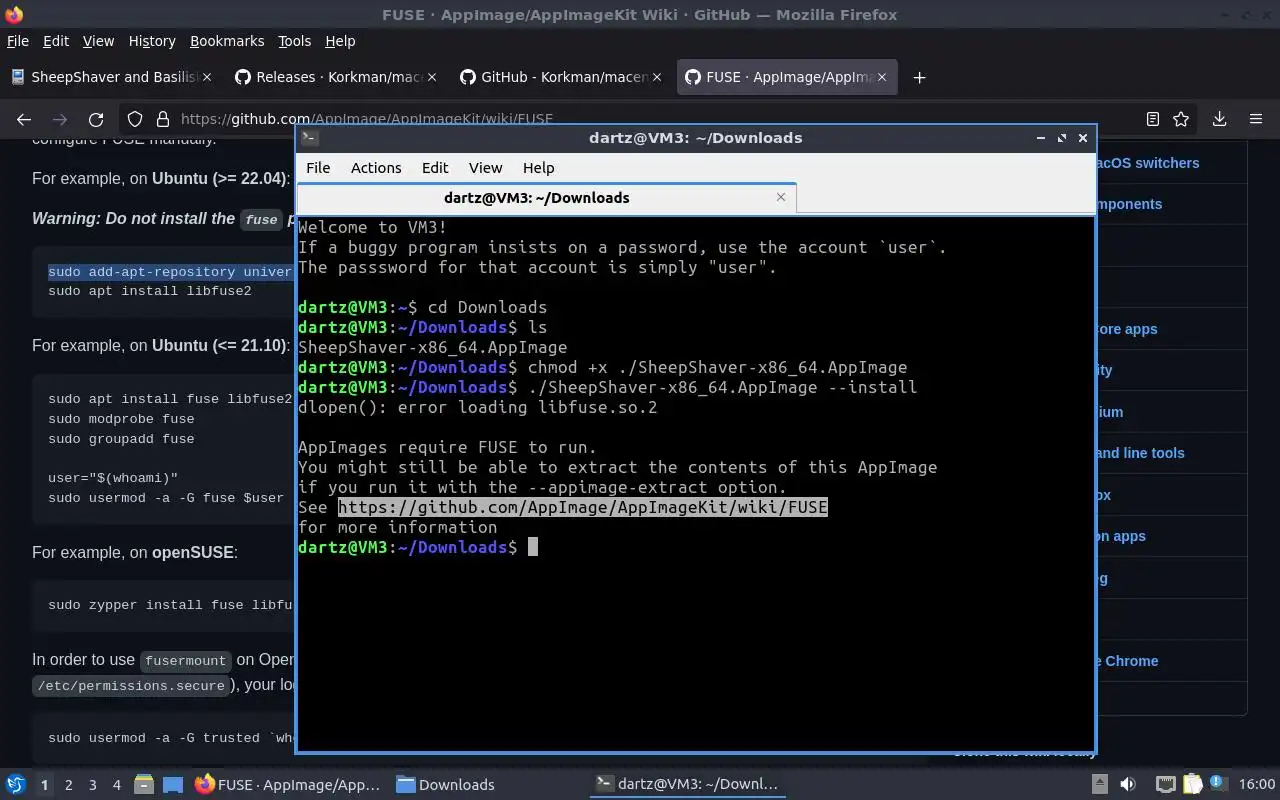
Task: Open terminal Actions menu
Action: [x=376, y=168]
